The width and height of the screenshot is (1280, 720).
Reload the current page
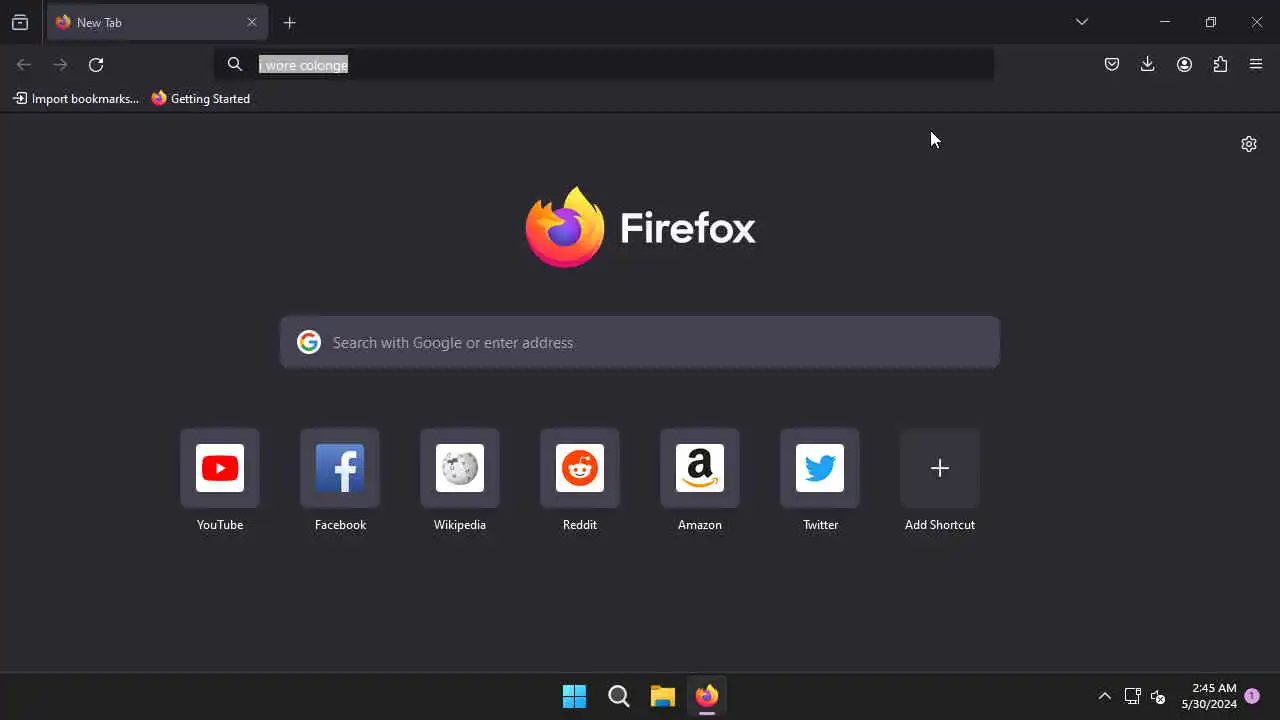96,64
